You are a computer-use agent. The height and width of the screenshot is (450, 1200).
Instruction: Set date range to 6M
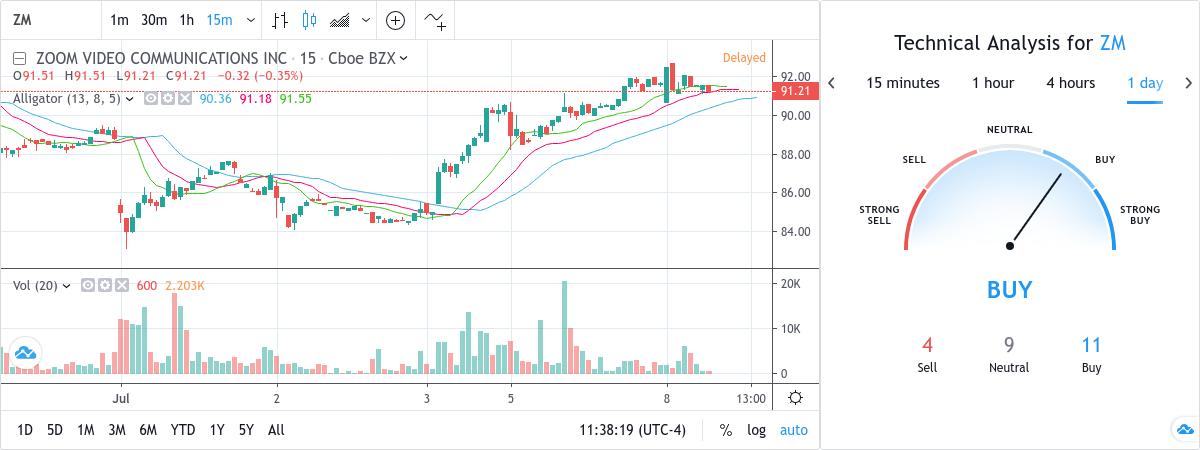click(148, 430)
